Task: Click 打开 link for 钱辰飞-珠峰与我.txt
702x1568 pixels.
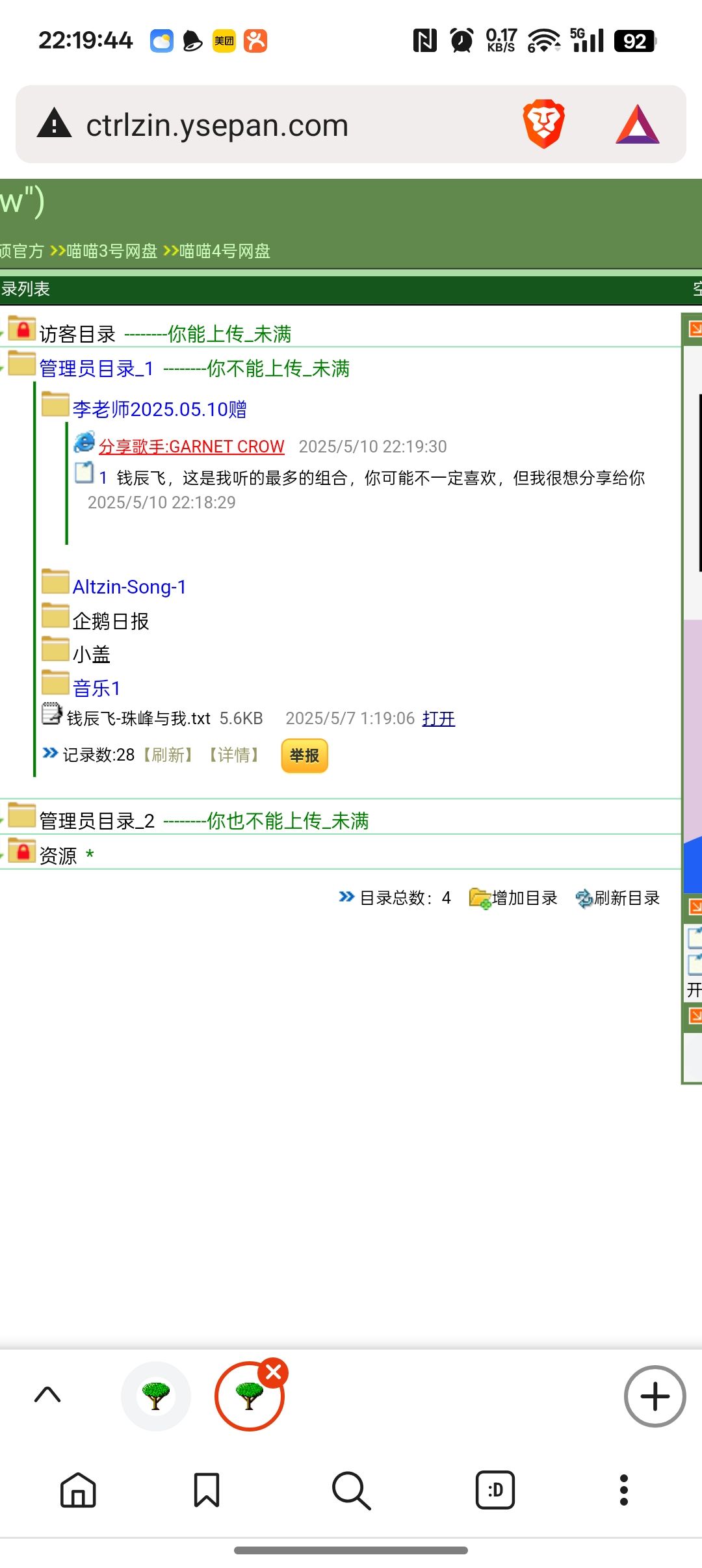Action: point(438,718)
